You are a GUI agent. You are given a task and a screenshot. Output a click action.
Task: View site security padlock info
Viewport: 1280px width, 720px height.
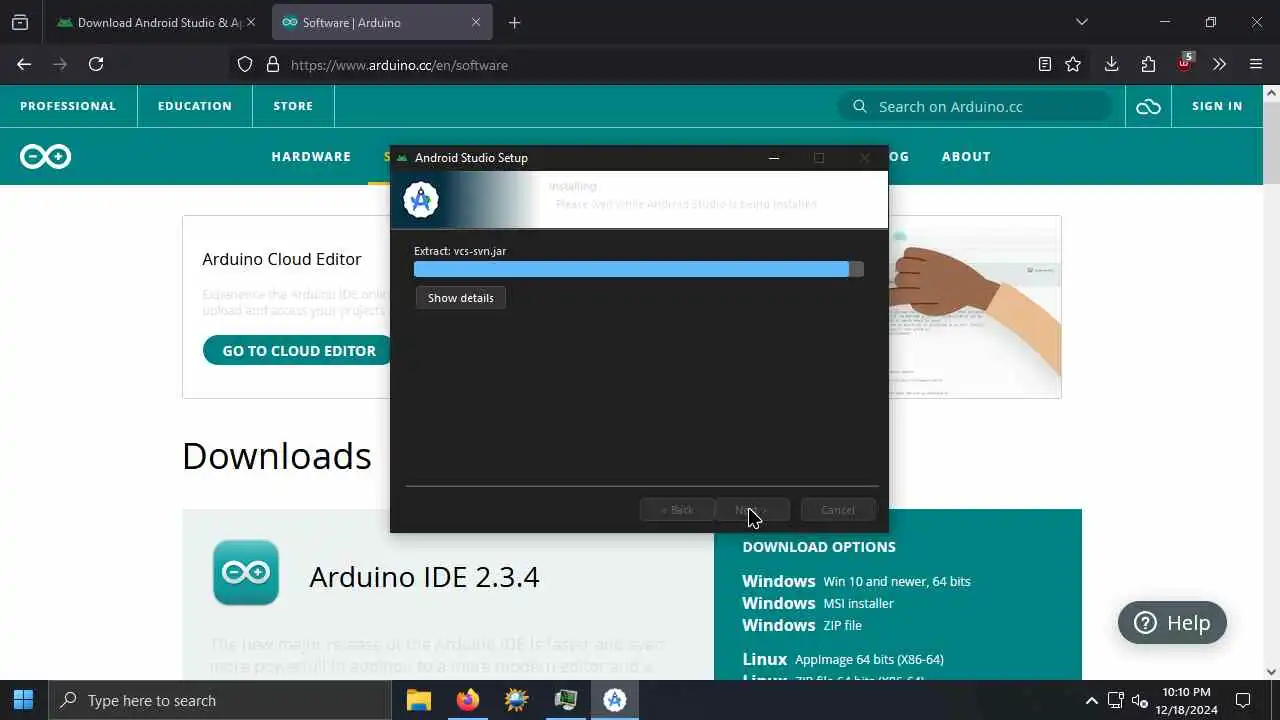[272, 64]
